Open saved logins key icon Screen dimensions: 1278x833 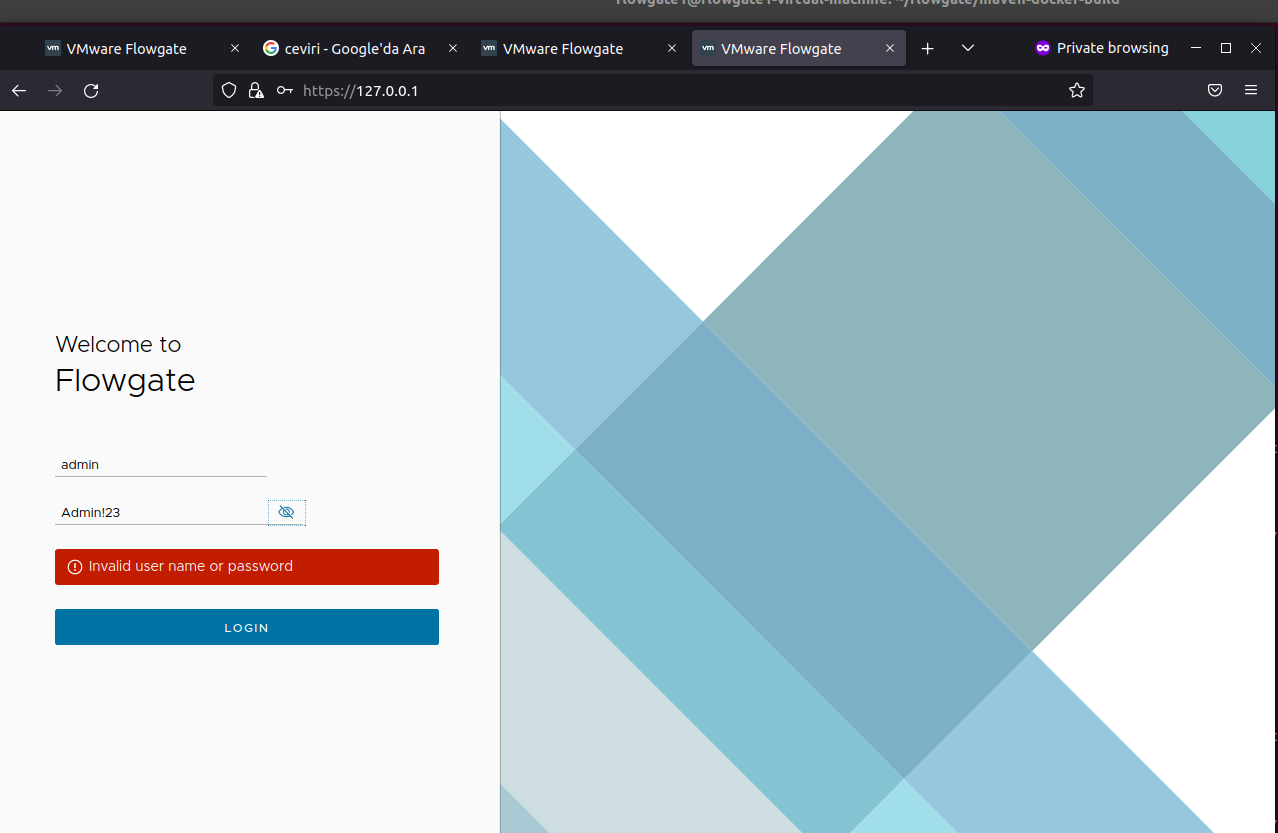pyautogui.click(x=285, y=91)
